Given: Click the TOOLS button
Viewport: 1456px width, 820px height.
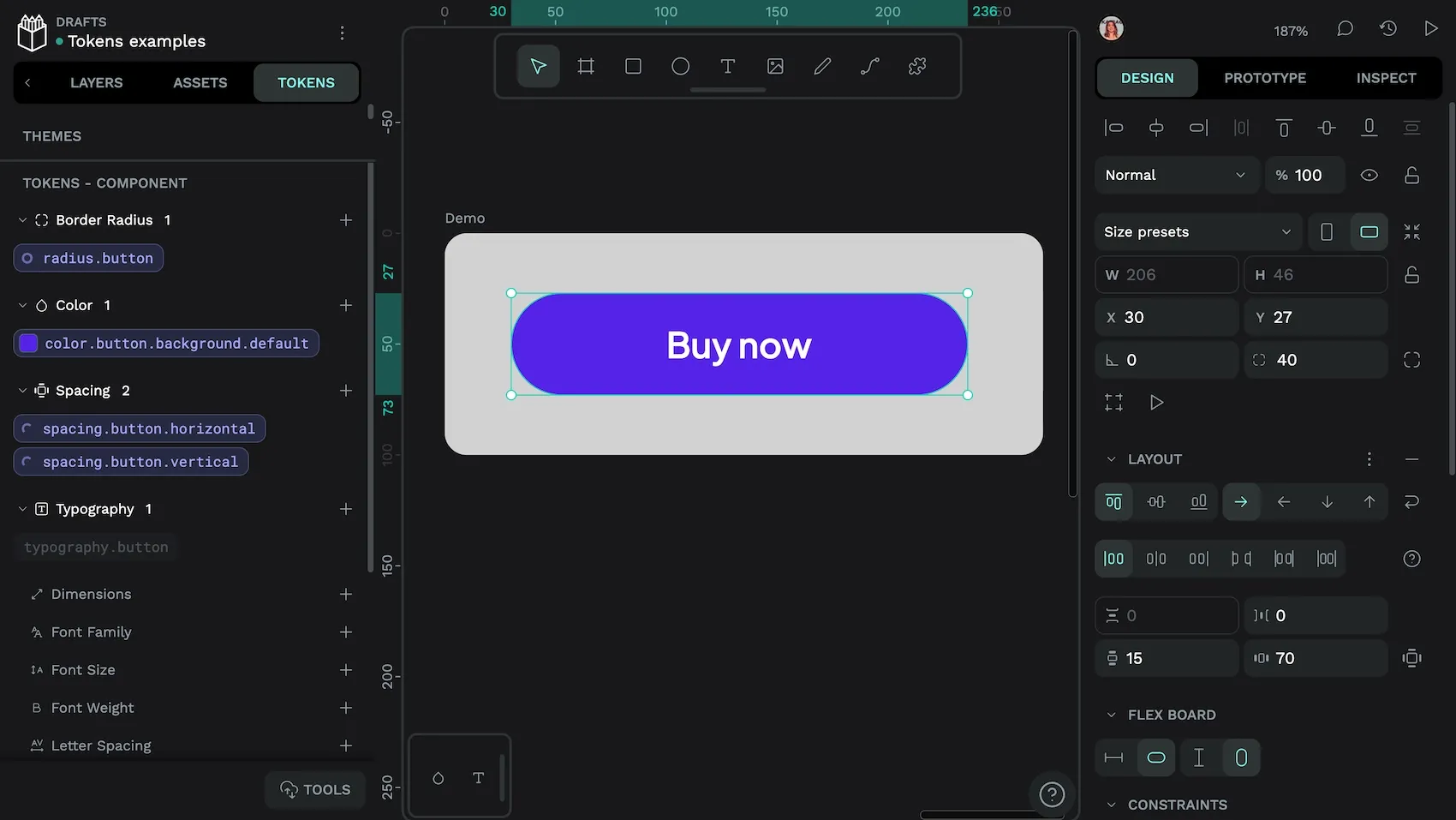Looking at the screenshot, I should (x=314, y=789).
